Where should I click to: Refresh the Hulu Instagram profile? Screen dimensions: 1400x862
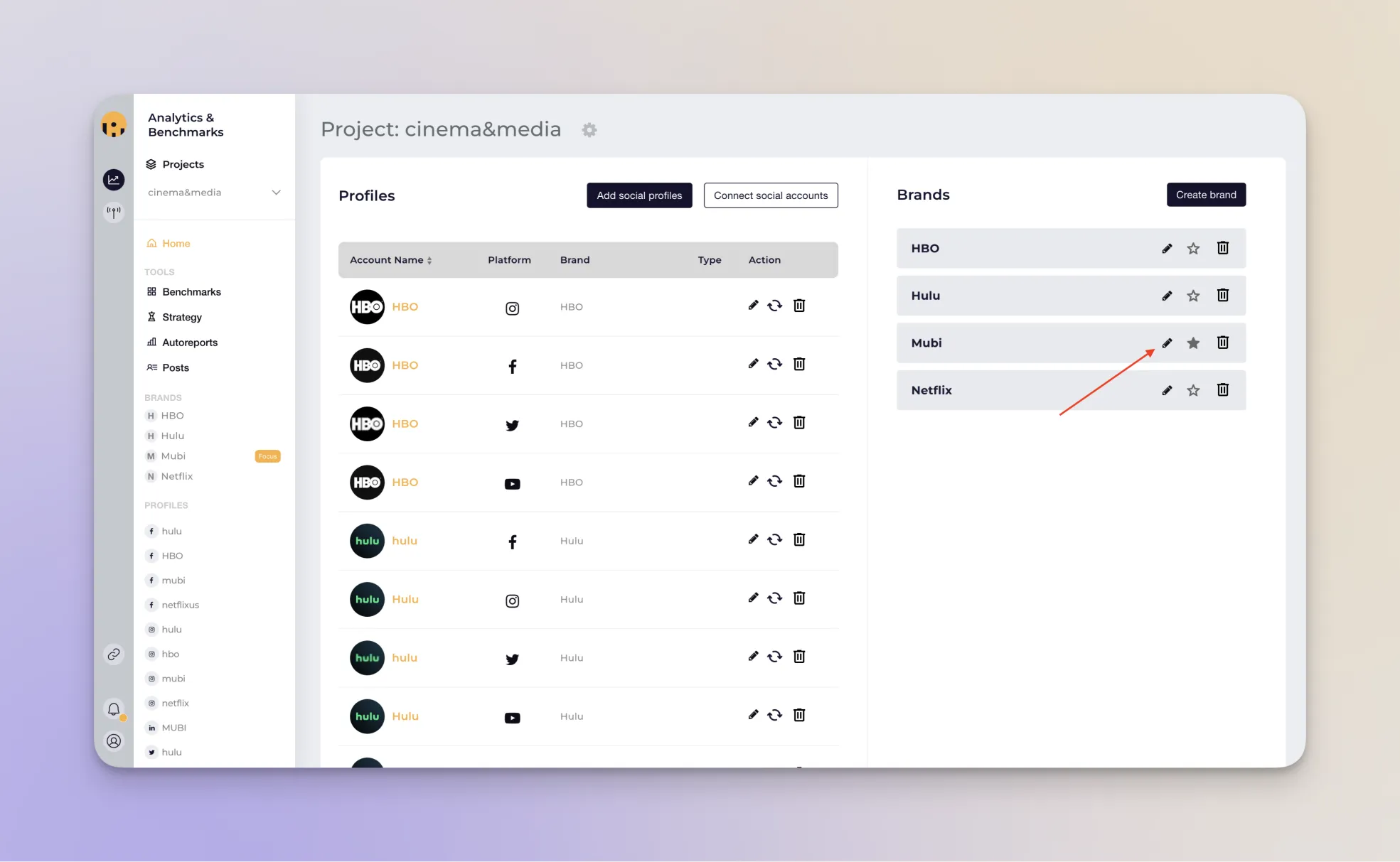click(x=775, y=598)
